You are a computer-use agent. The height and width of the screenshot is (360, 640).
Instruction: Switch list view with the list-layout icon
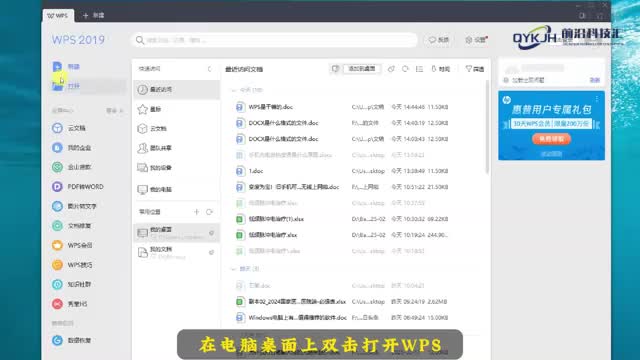point(419,69)
